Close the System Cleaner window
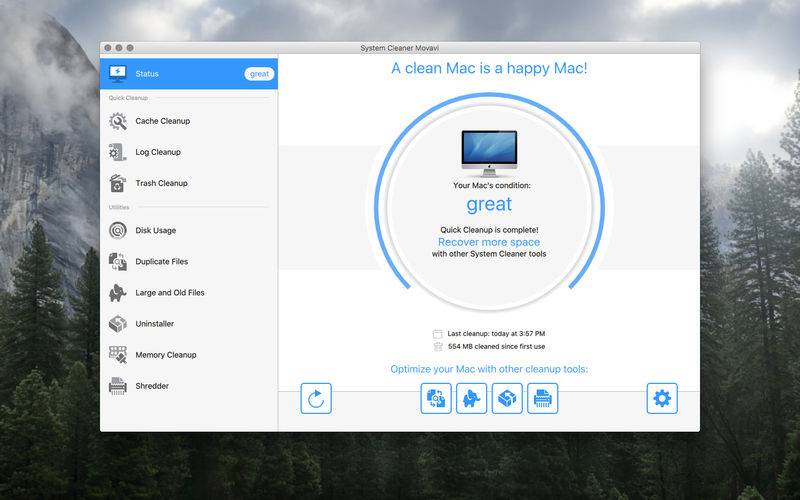Image resolution: width=800 pixels, height=500 pixels. coord(108,48)
